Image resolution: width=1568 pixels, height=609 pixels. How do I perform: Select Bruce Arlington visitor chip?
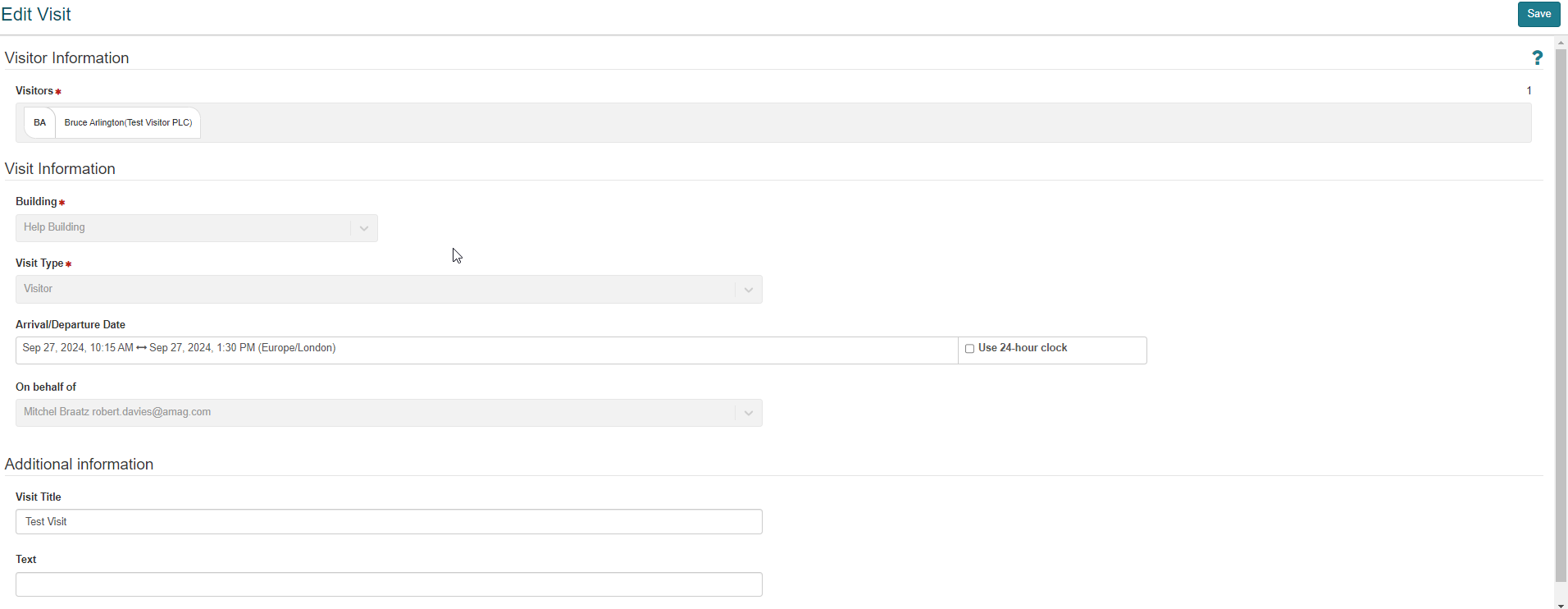tap(112, 122)
